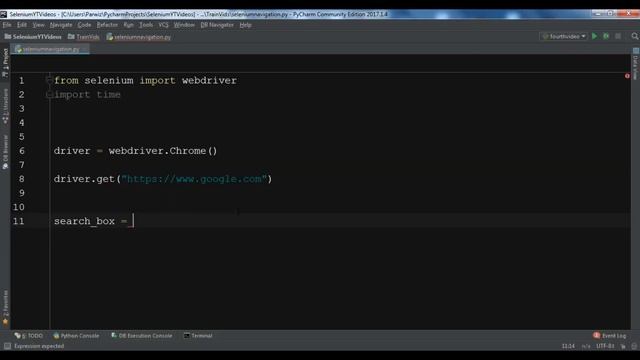The width and height of the screenshot is (640, 360).
Task: Click fold end marker on line 2
Action: (49, 95)
